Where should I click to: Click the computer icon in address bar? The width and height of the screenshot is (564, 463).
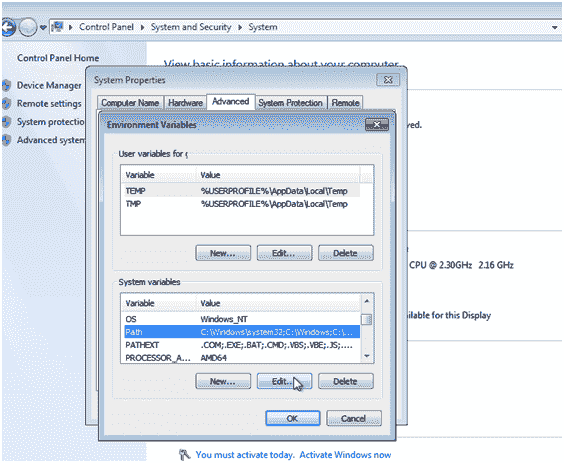click(x=57, y=27)
